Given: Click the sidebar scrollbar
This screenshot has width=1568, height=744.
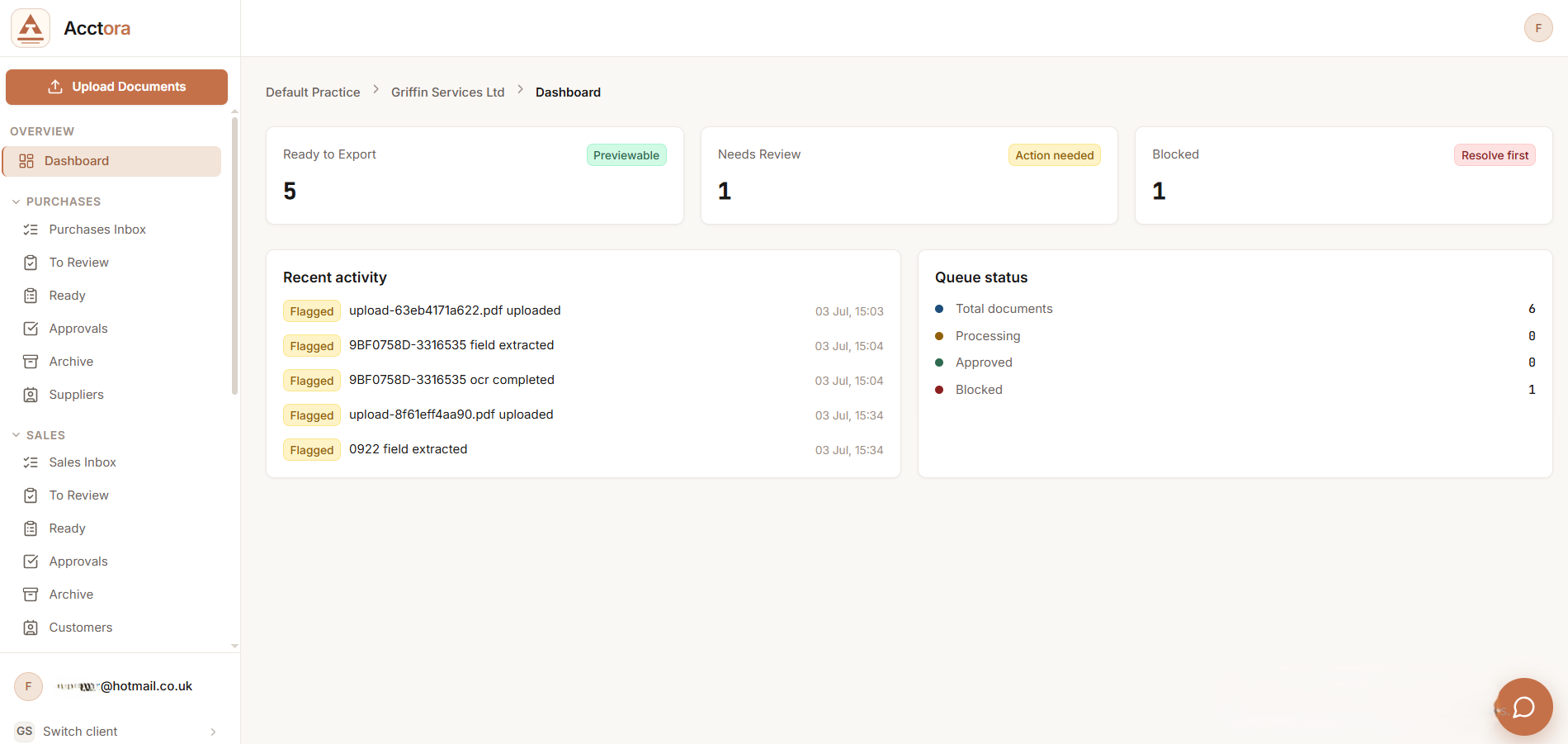Looking at the screenshot, I should 234,256.
